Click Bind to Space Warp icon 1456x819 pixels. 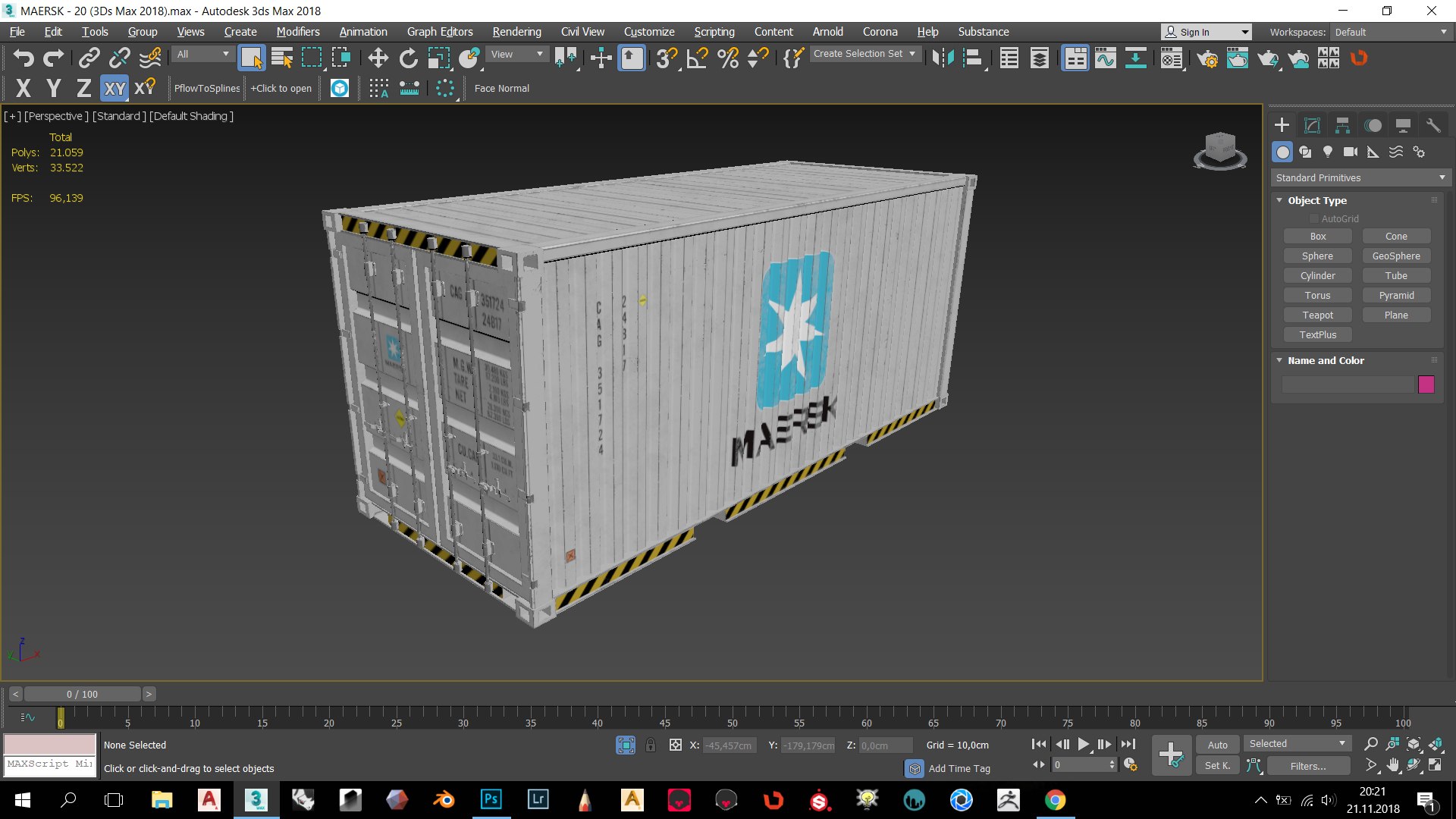point(150,58)
